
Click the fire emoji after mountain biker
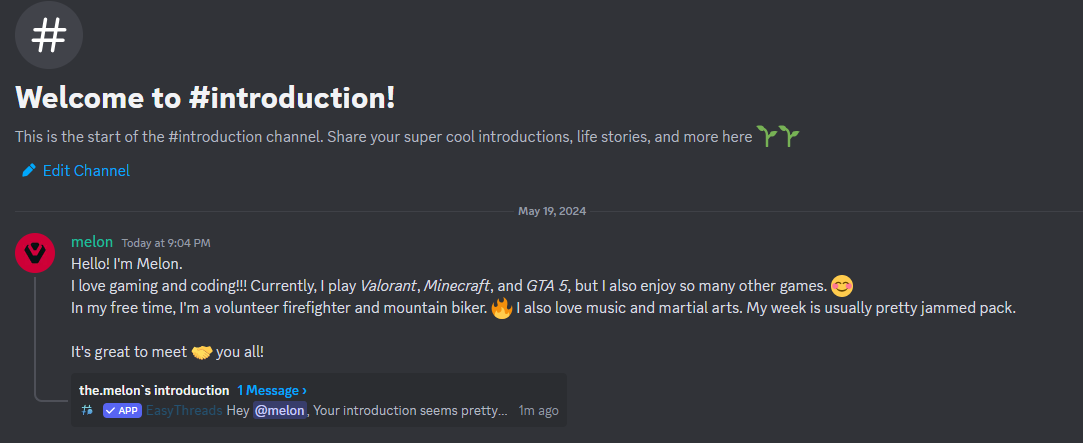(501, 308)
